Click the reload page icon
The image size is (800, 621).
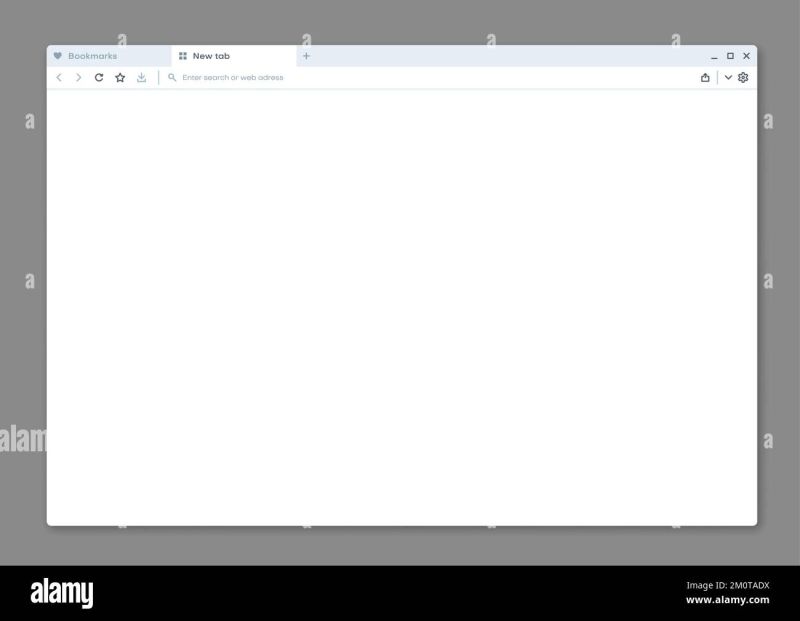click(x=99, y=77)
